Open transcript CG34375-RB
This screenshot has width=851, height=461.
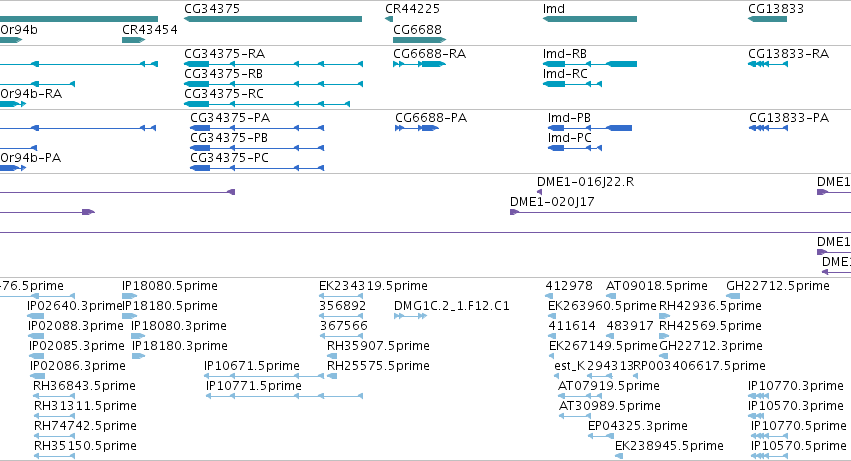pyautogui.click(x=224, y=74)
